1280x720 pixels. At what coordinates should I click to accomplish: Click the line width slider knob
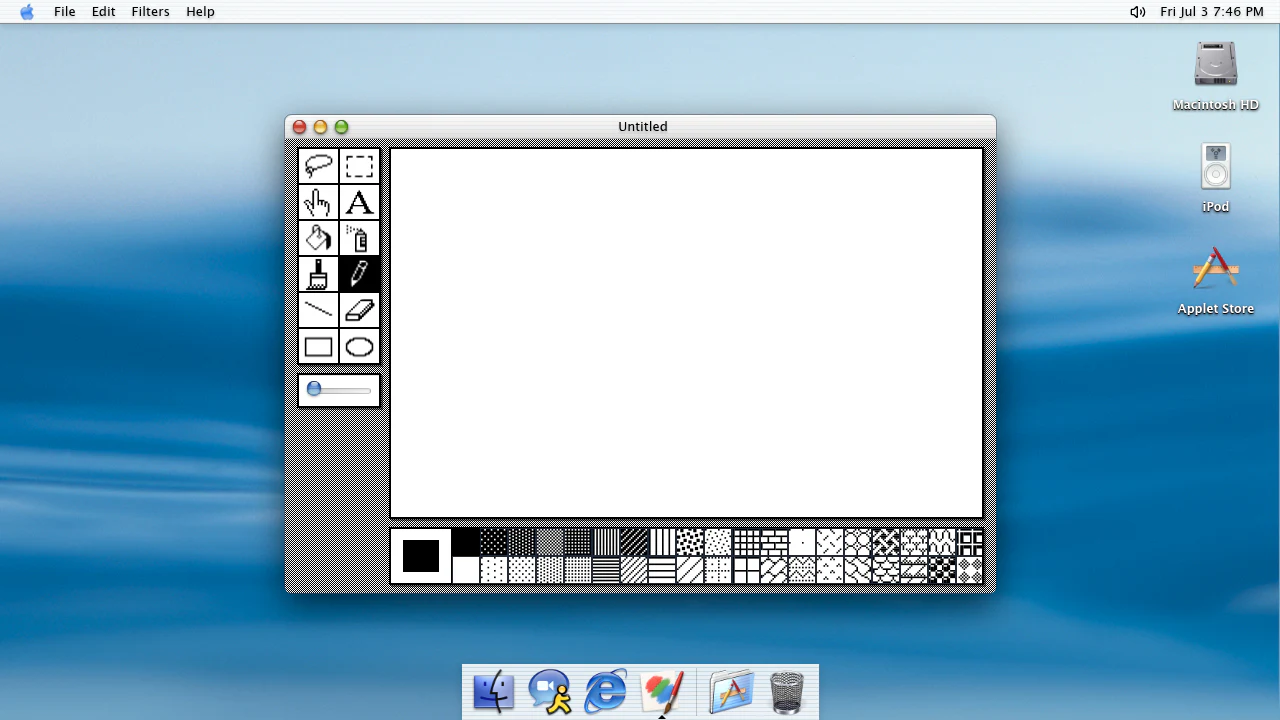[x=314, y=389]
